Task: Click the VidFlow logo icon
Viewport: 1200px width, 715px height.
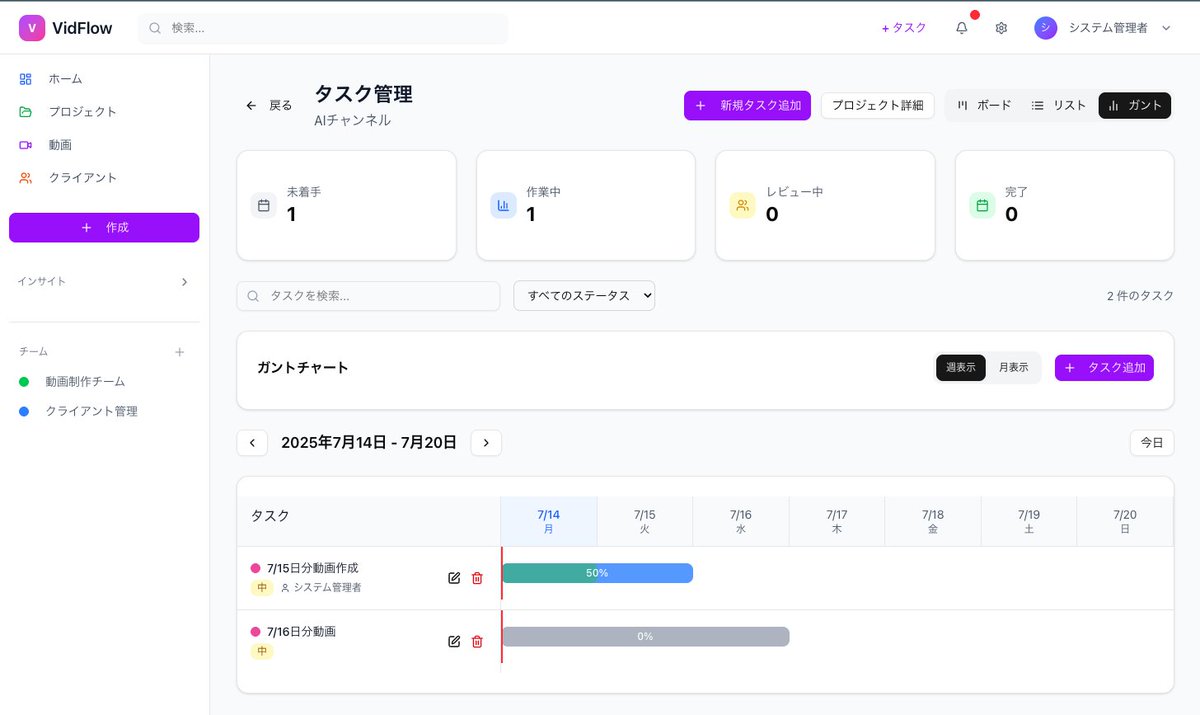Action: pos(32,28)
